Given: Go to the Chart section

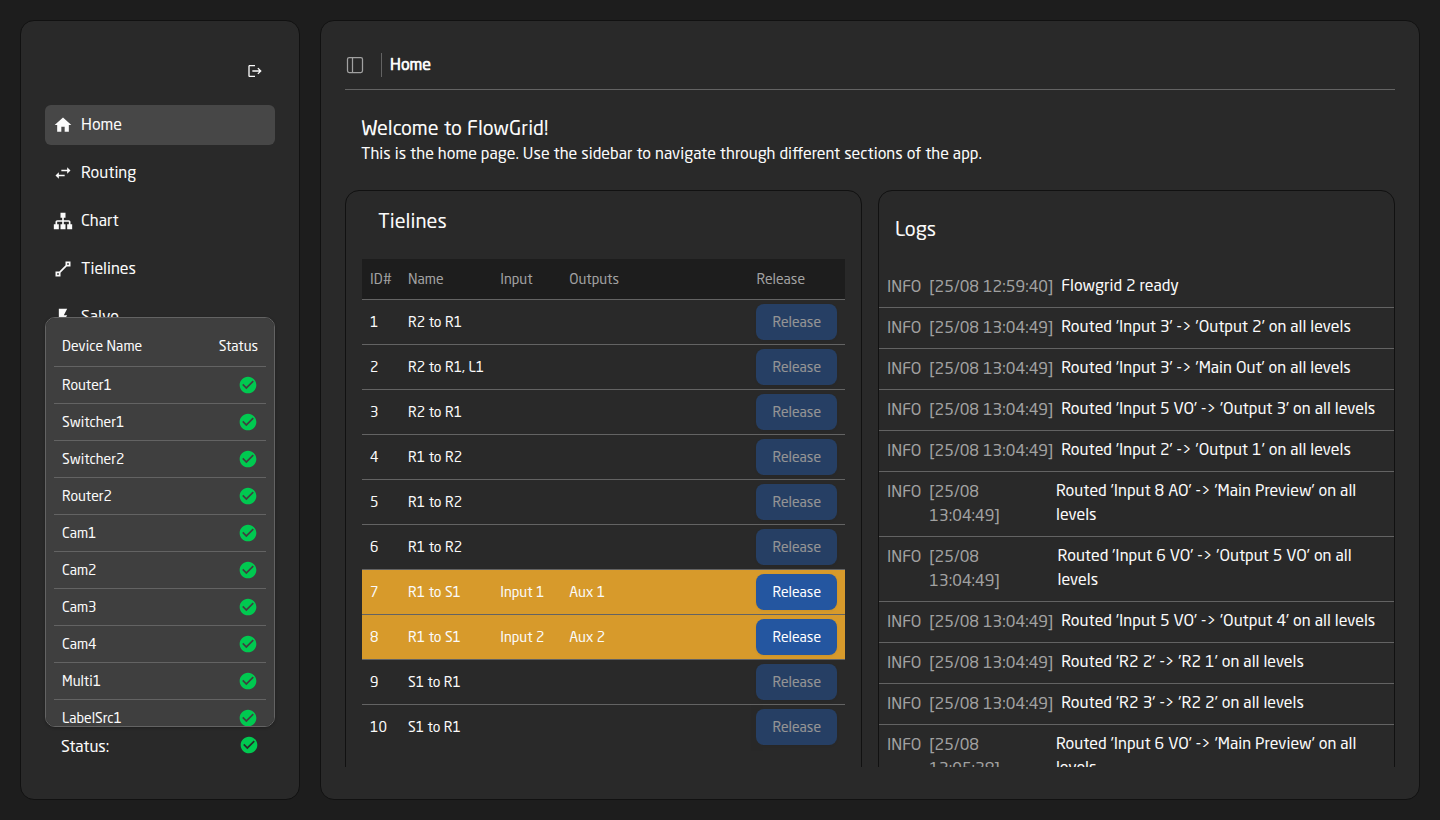Looking at the screenshot, I should pos(160,221).
